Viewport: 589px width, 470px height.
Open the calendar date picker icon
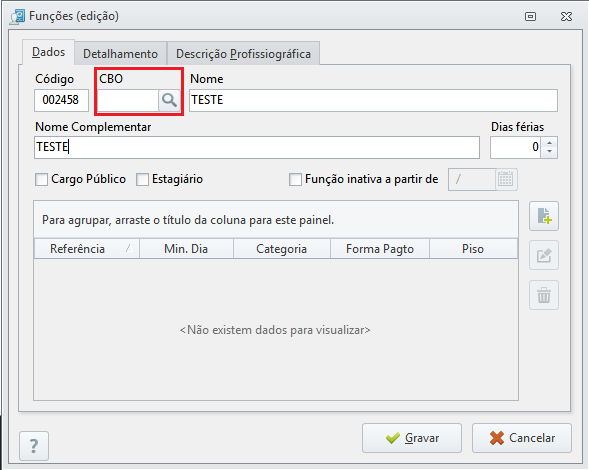click(x=506, y=179)
